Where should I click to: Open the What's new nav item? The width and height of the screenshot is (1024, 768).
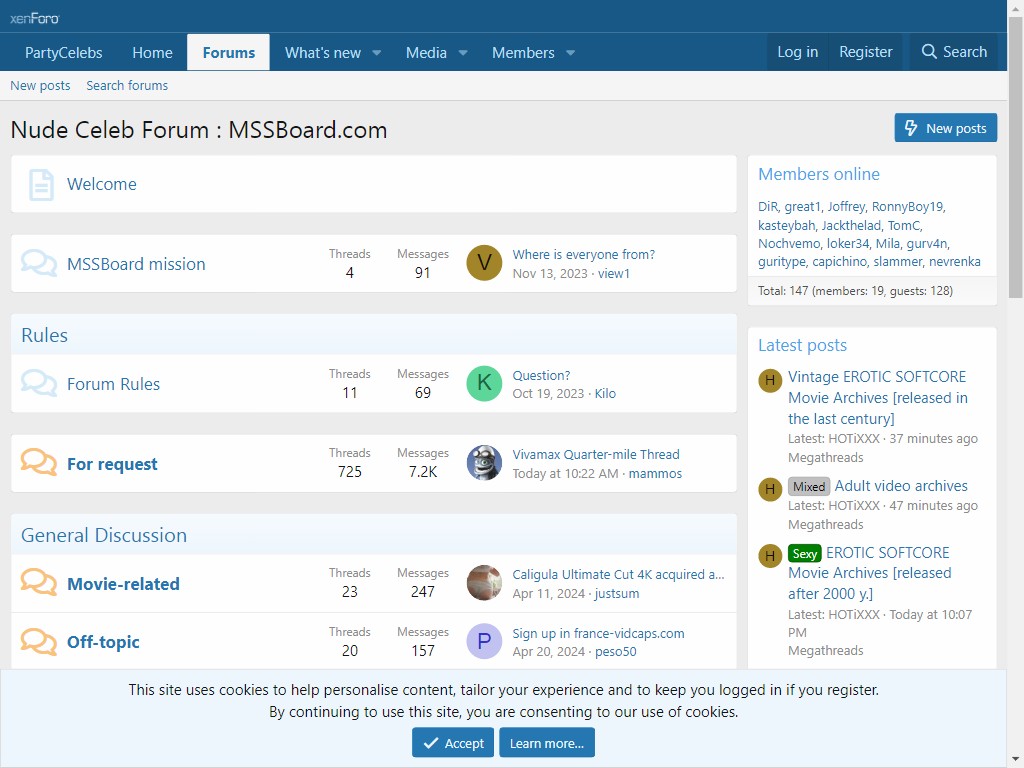(323, 53)
